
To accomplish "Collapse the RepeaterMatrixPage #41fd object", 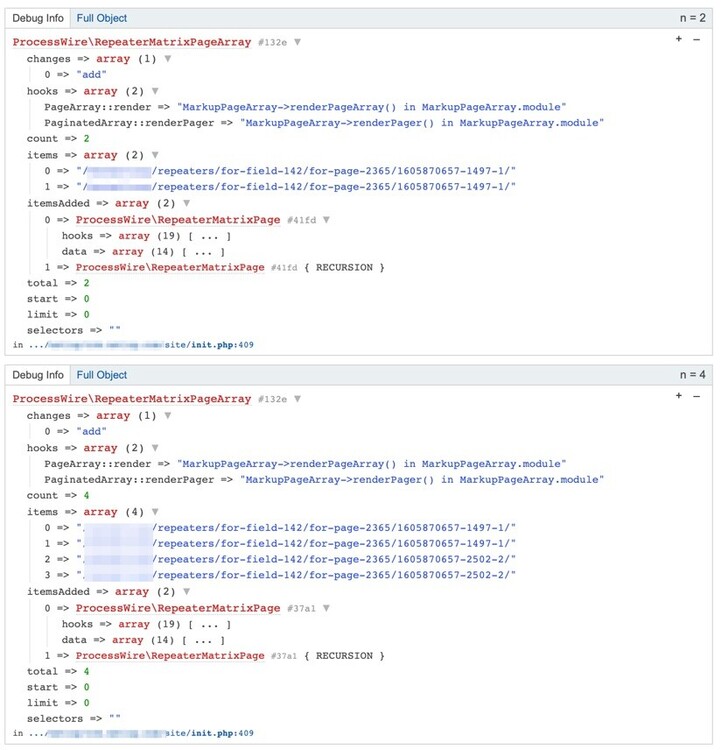I will click(326, 220).
